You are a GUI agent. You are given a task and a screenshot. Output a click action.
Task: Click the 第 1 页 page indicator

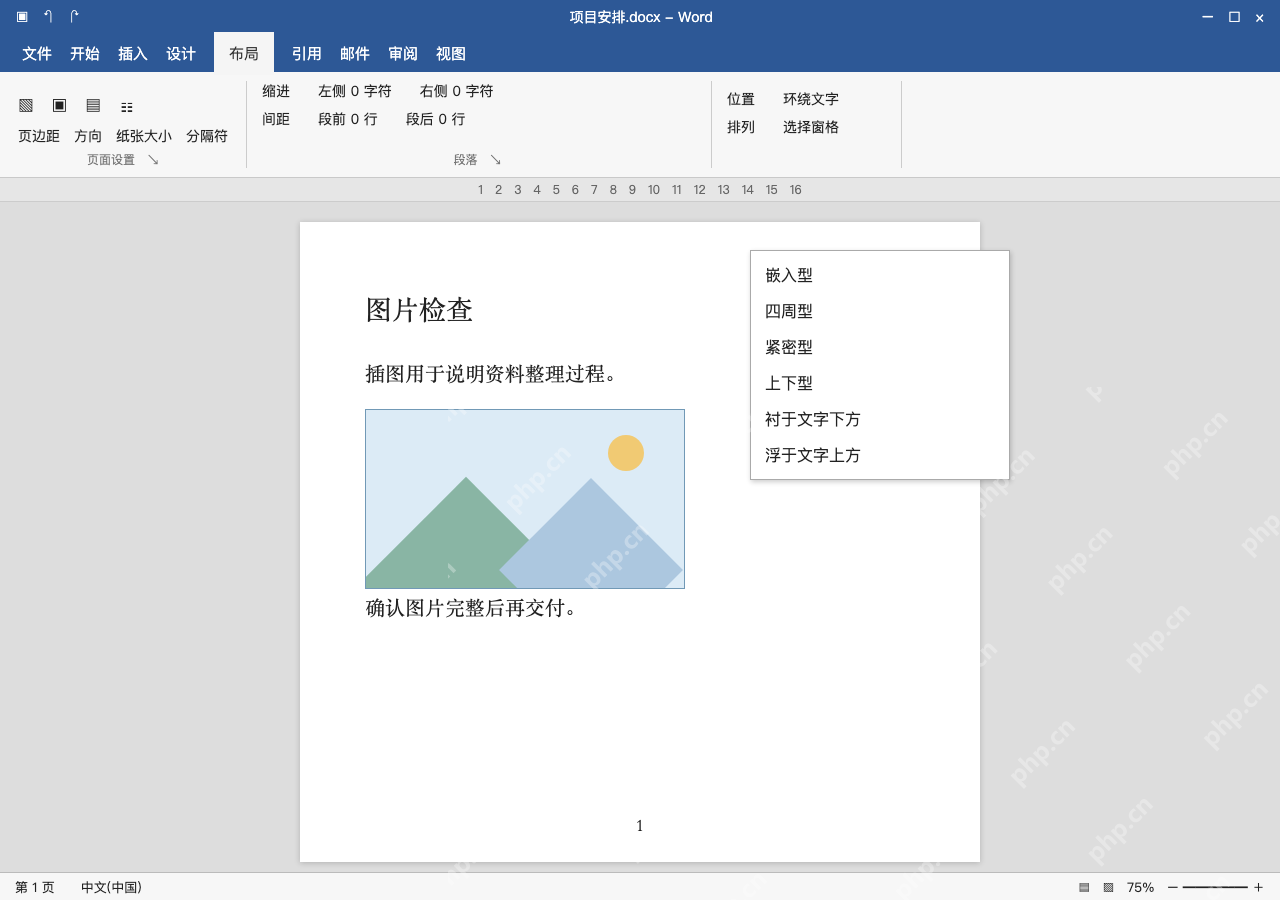click(35, 887)
